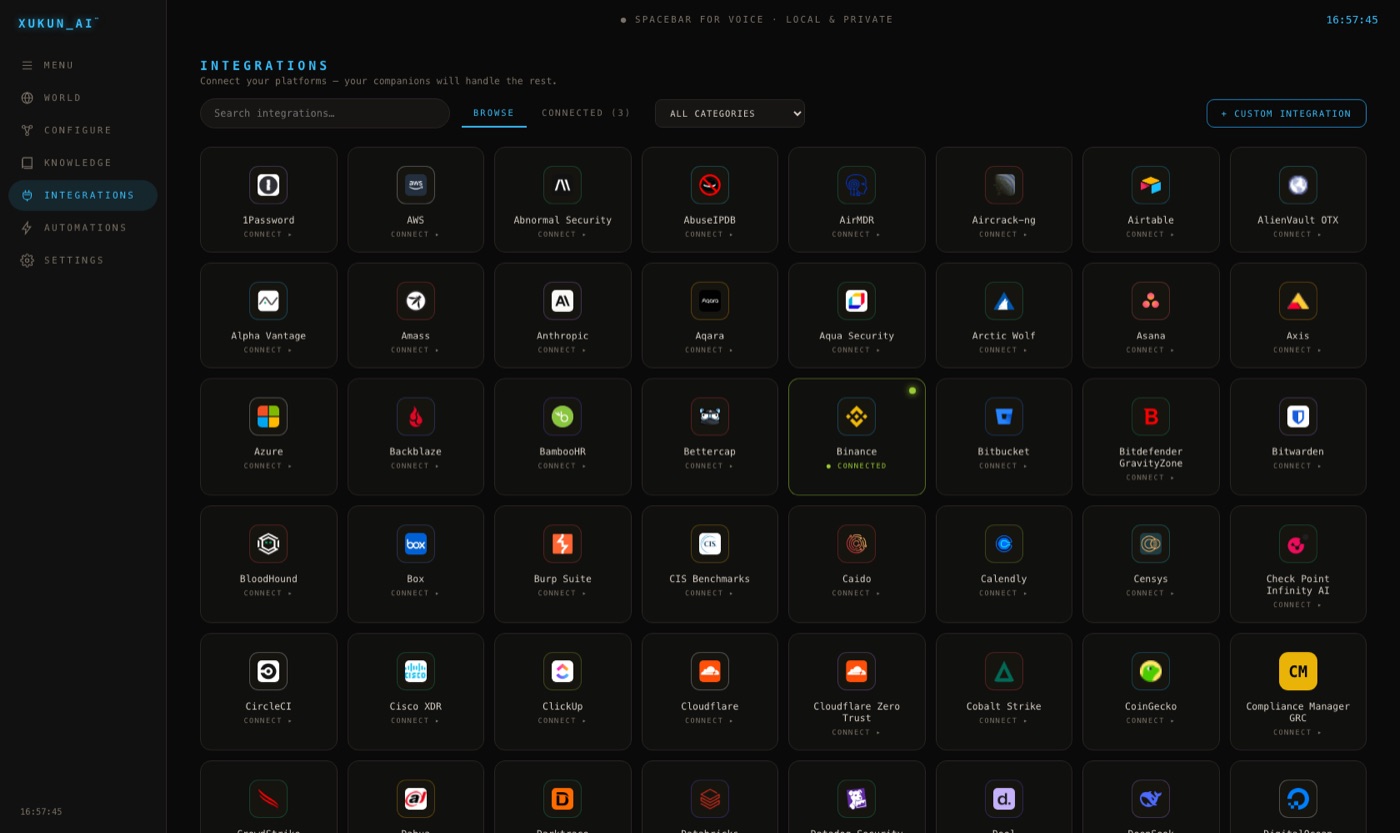Open the Axis icon
The height and width of the screenshot is (833, 1400).
tap(1298, 301)
